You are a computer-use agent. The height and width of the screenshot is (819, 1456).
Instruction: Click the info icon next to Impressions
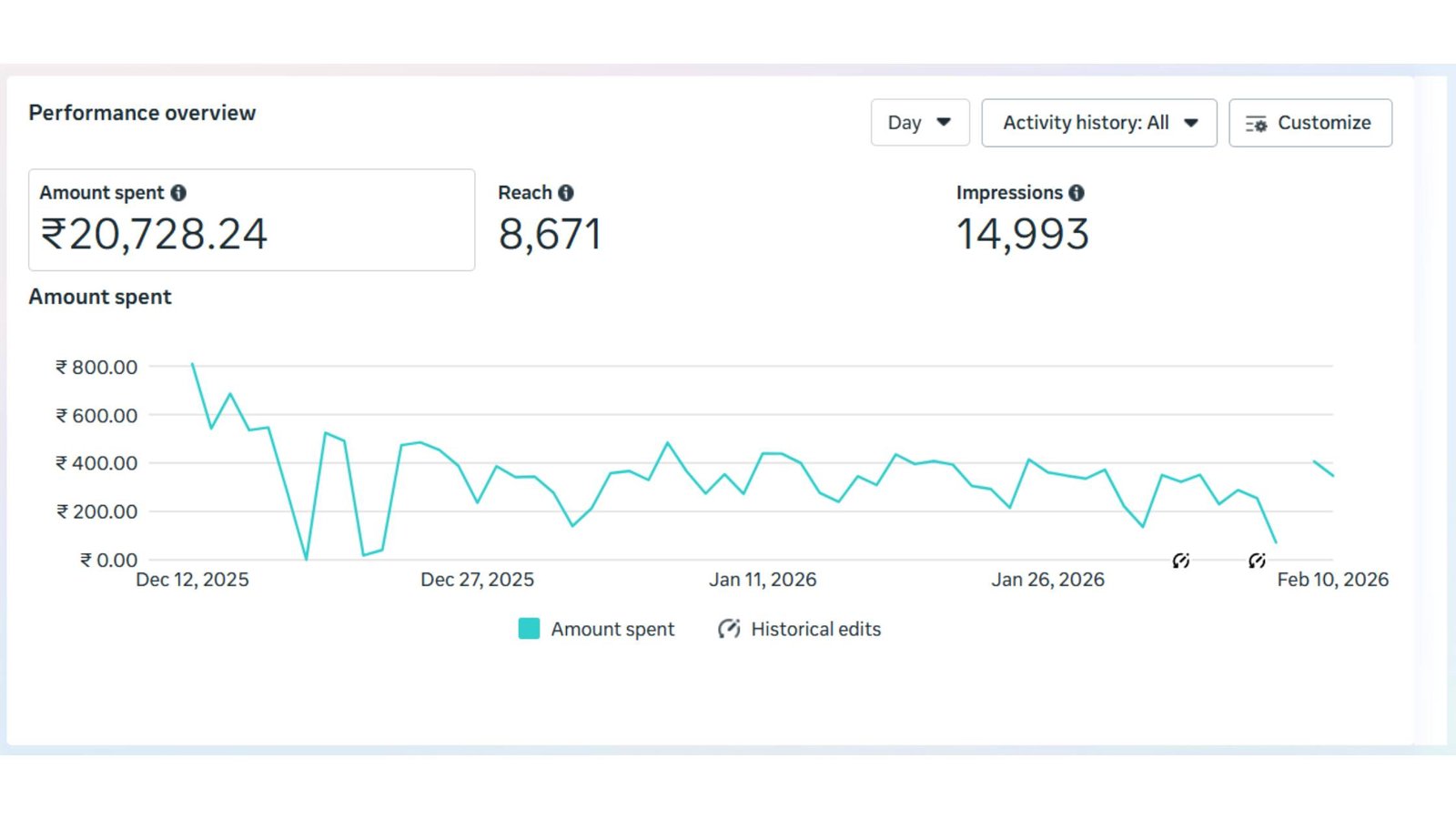pos(1077,193)
